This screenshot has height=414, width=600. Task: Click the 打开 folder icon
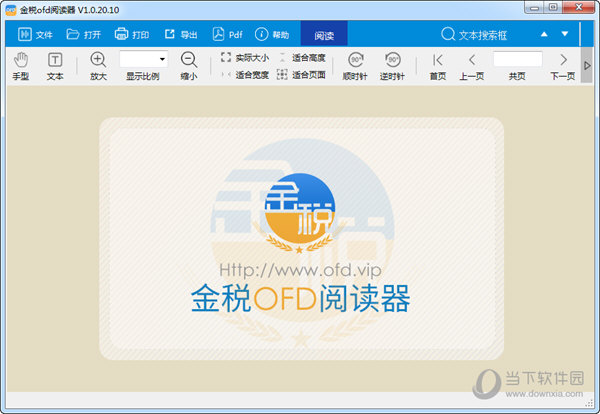(73, 34)
